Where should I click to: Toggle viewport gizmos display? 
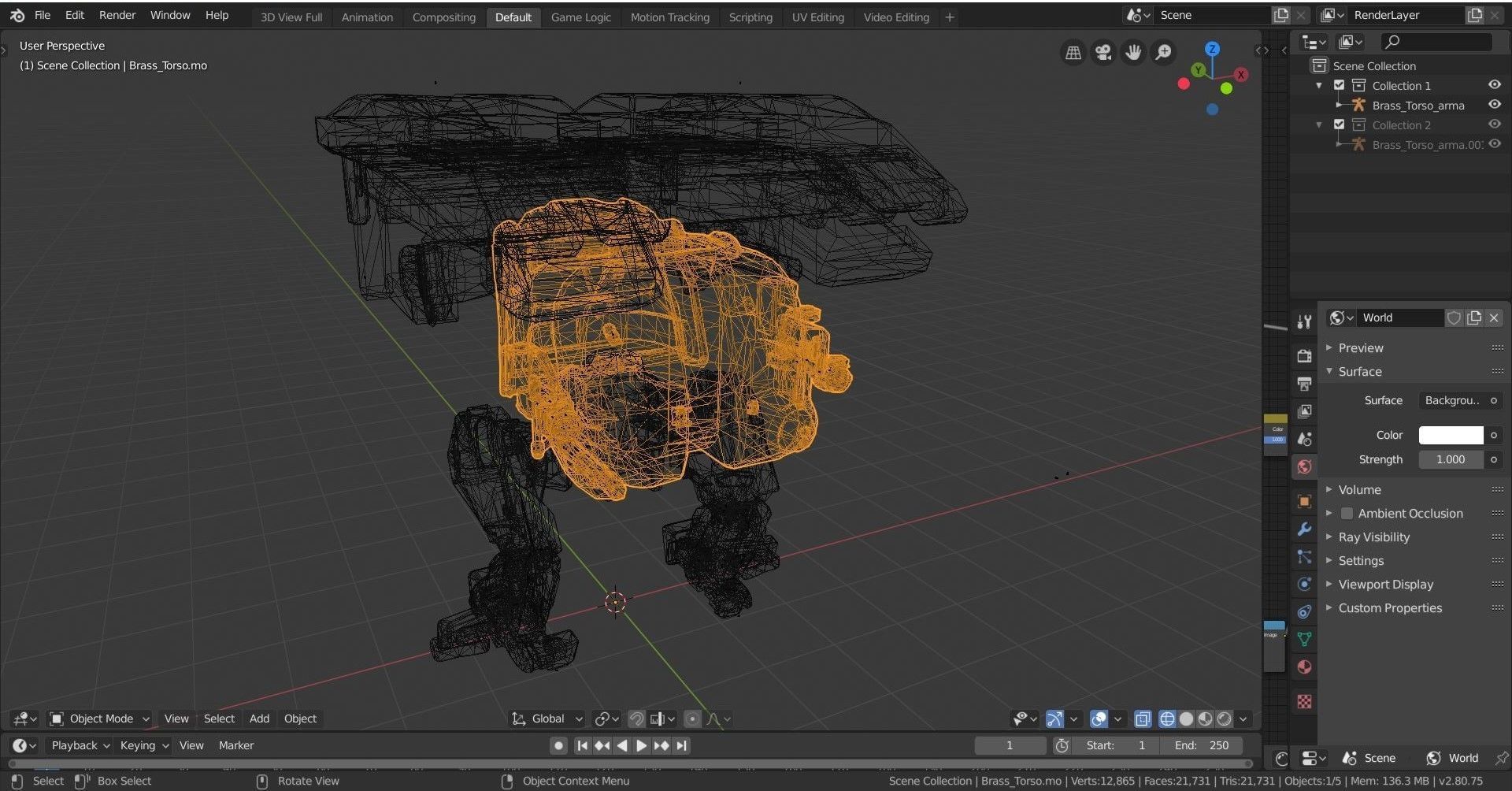(1054, 719)
